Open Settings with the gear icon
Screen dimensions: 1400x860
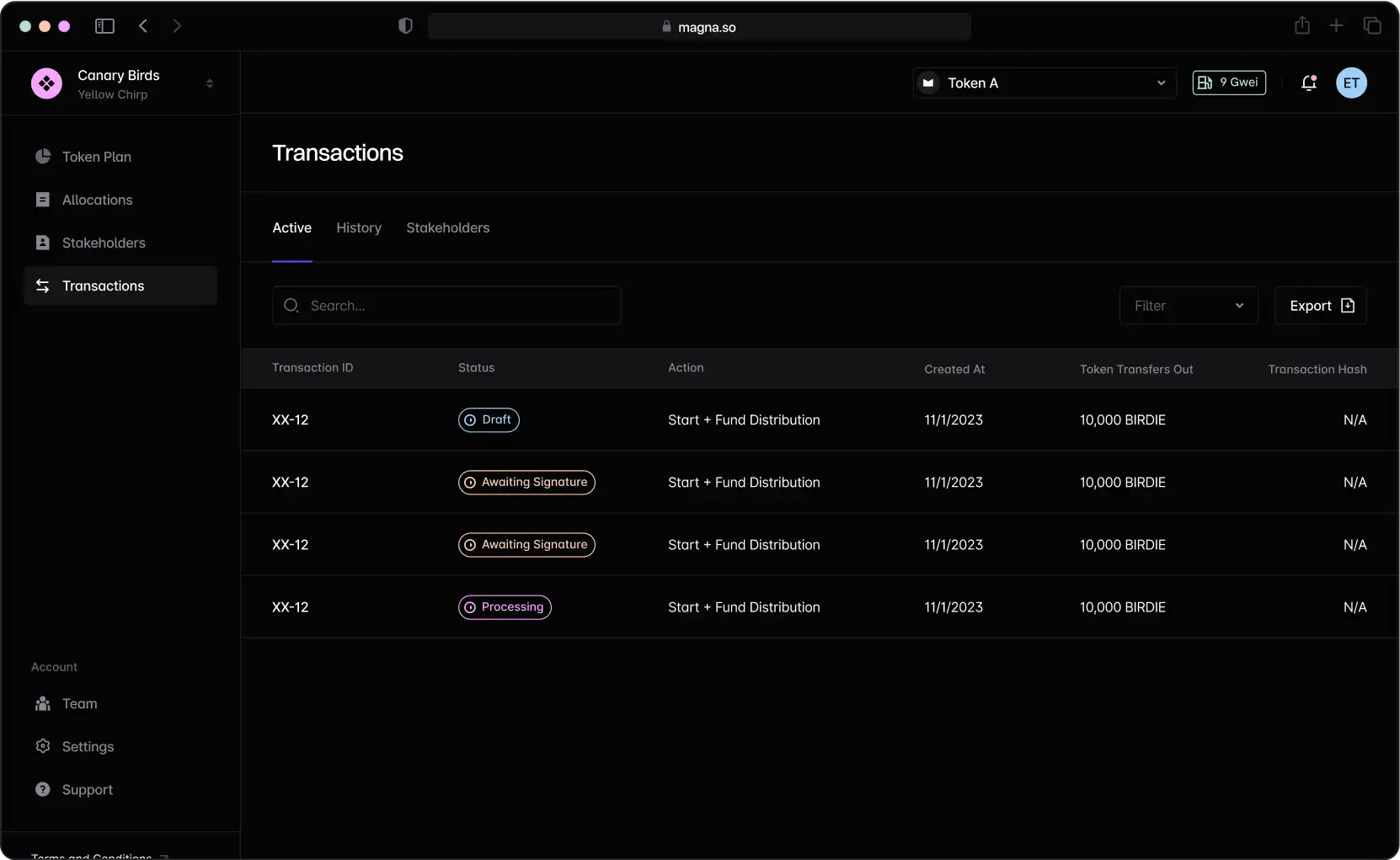(43, 746)
